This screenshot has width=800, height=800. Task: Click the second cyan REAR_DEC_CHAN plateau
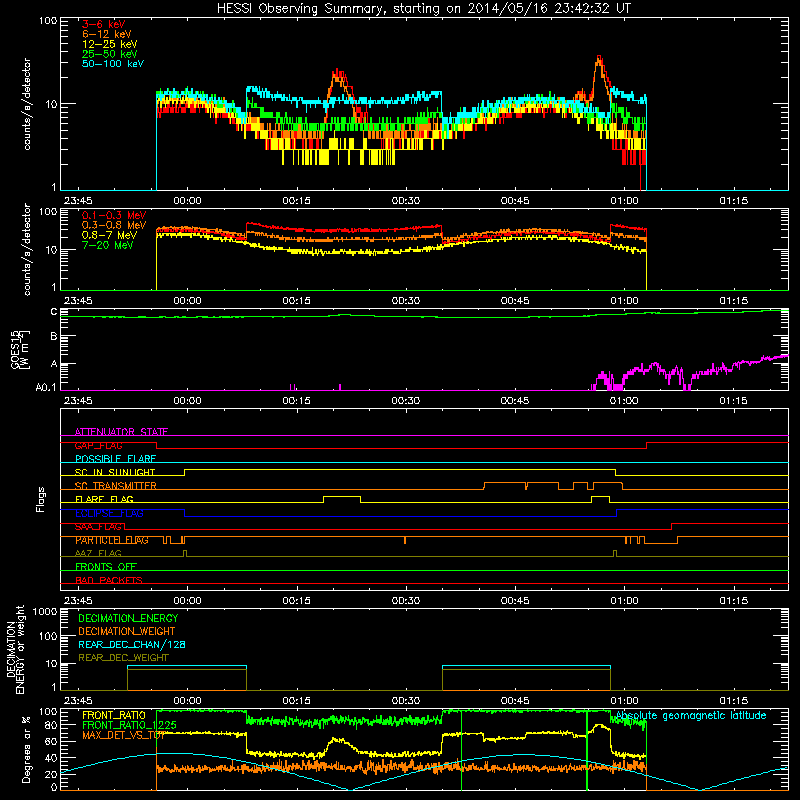click(526, 666)
